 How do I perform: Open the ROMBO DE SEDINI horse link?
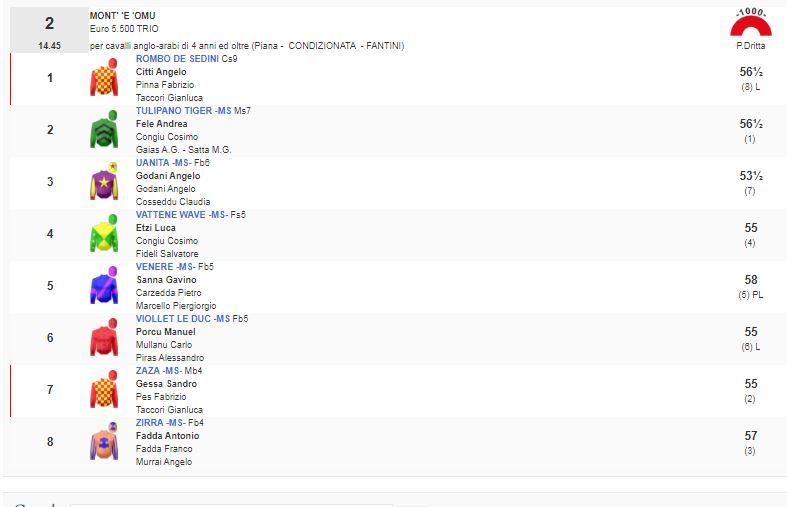click(177, 59)
